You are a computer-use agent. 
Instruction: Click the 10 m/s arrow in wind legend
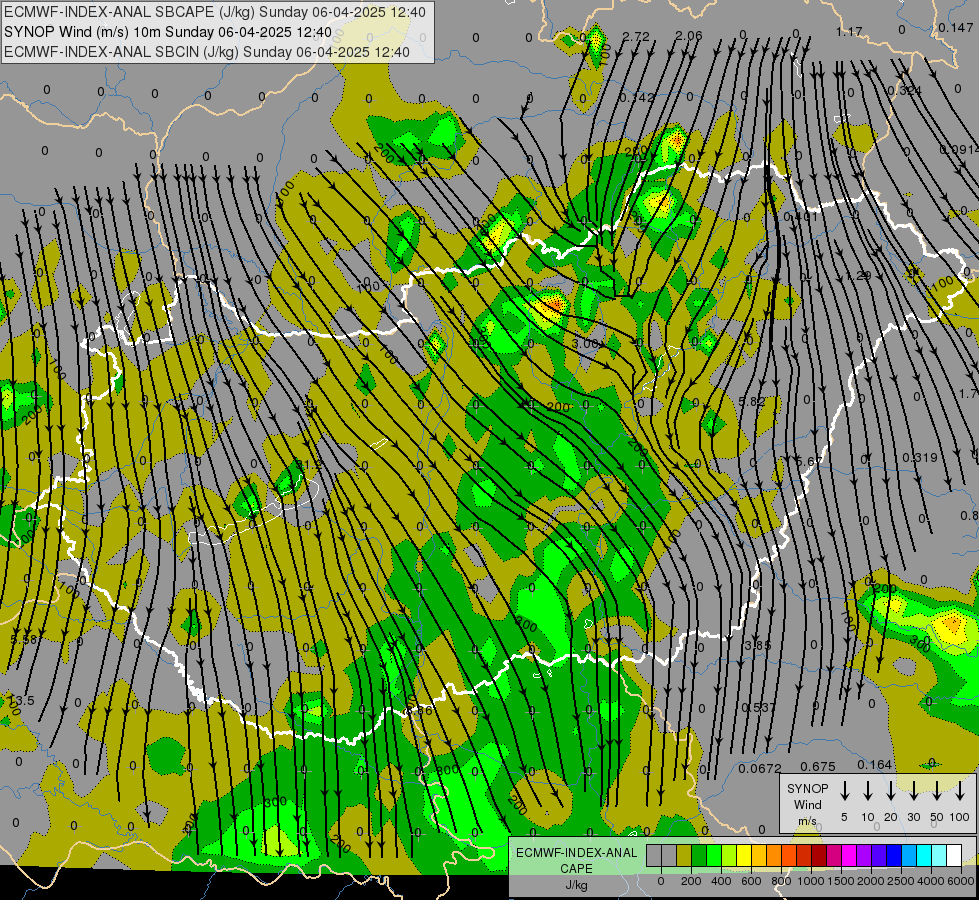(867, 790)
